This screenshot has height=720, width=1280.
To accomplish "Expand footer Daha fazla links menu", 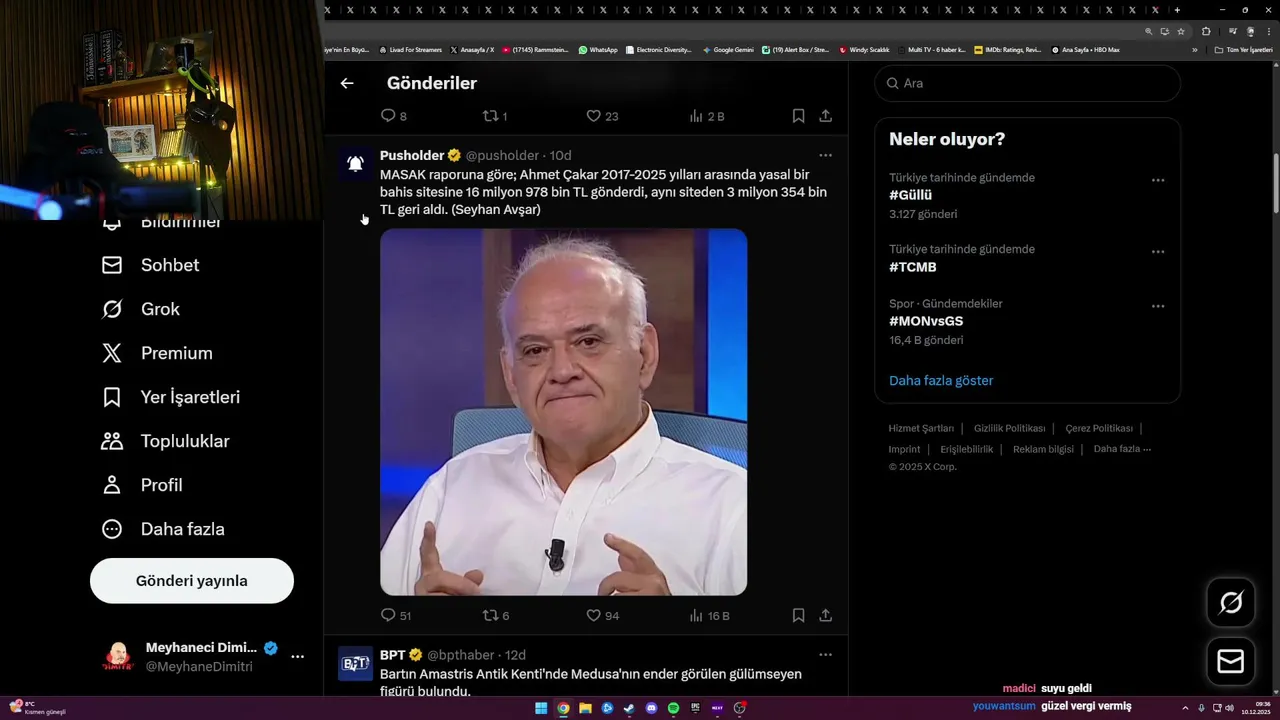I will coord(1122,449).
